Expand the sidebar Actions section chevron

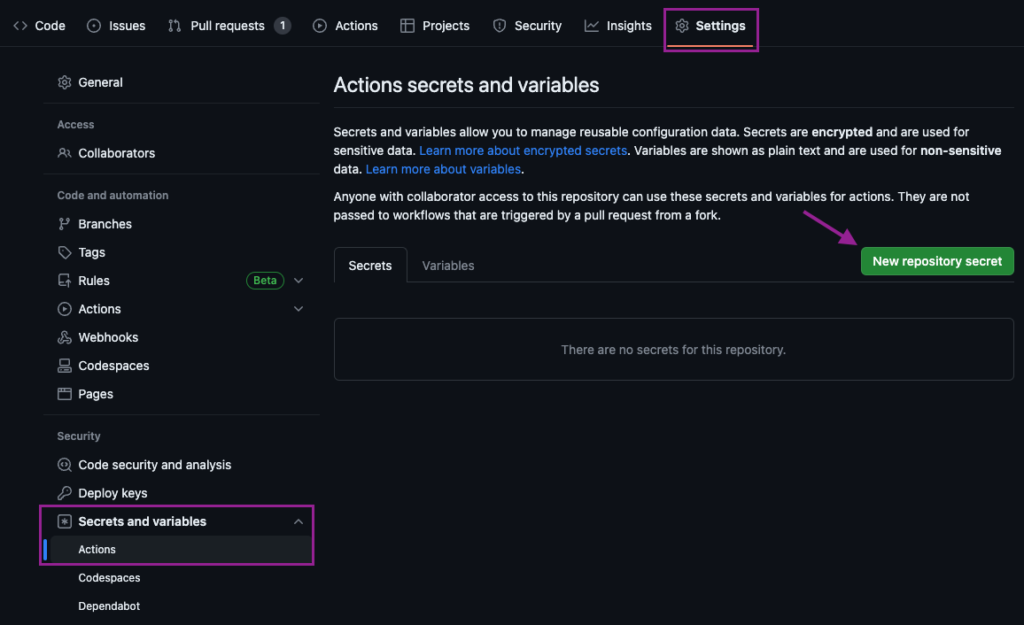tap(298, 309)
